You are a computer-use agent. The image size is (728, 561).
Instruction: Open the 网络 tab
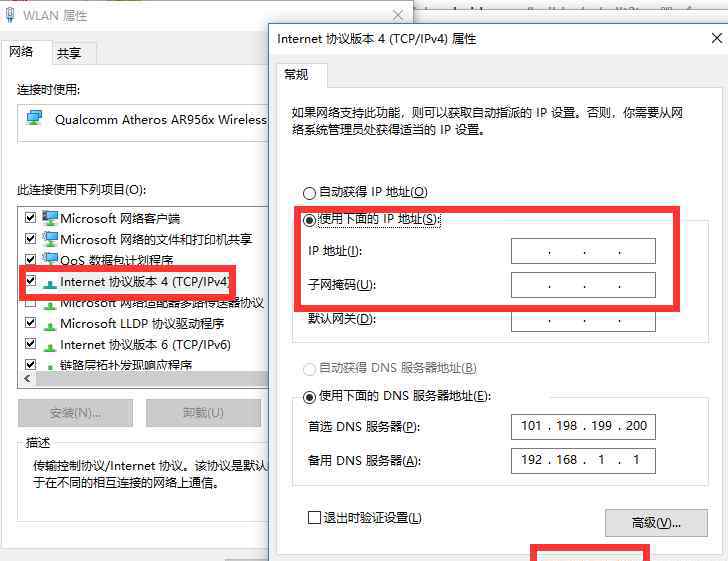(22, 52)
